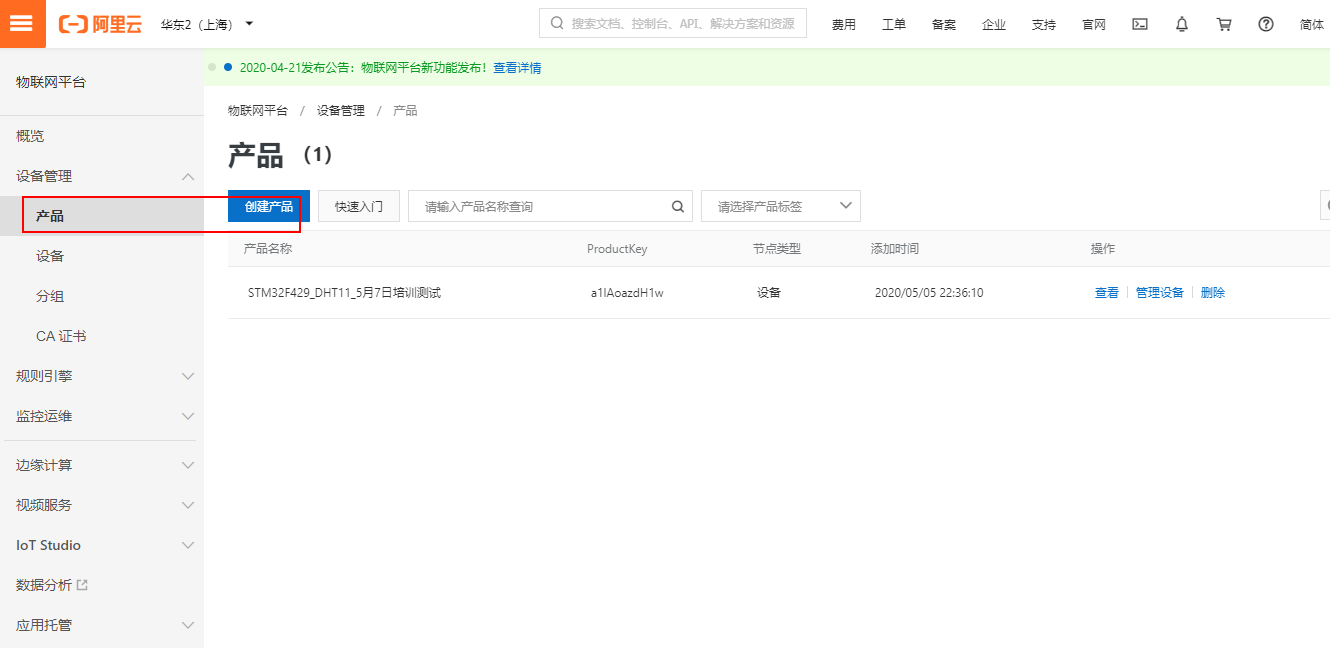This screenshot has width=1330, height=648.
Task: Focus the top global search field
Action: (x=673, y=23)
